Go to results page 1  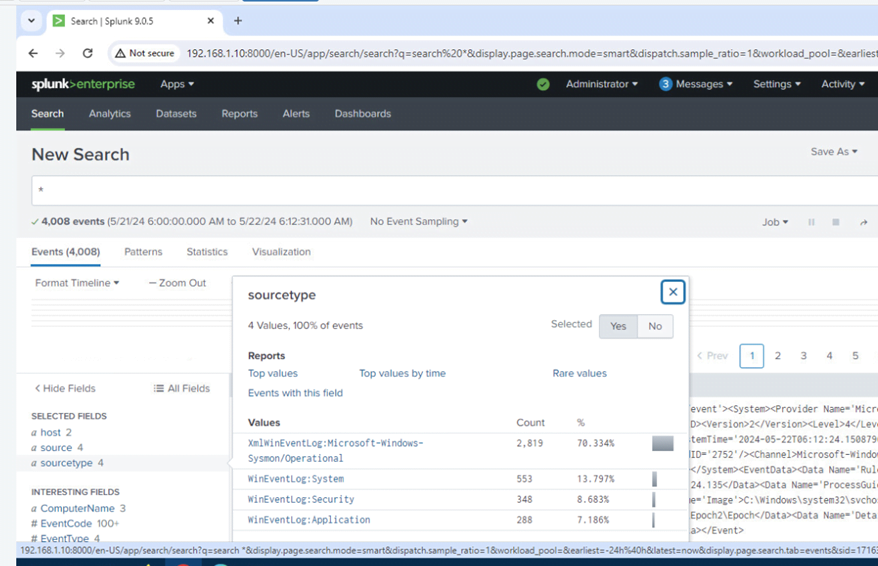[x=751, y=356]
